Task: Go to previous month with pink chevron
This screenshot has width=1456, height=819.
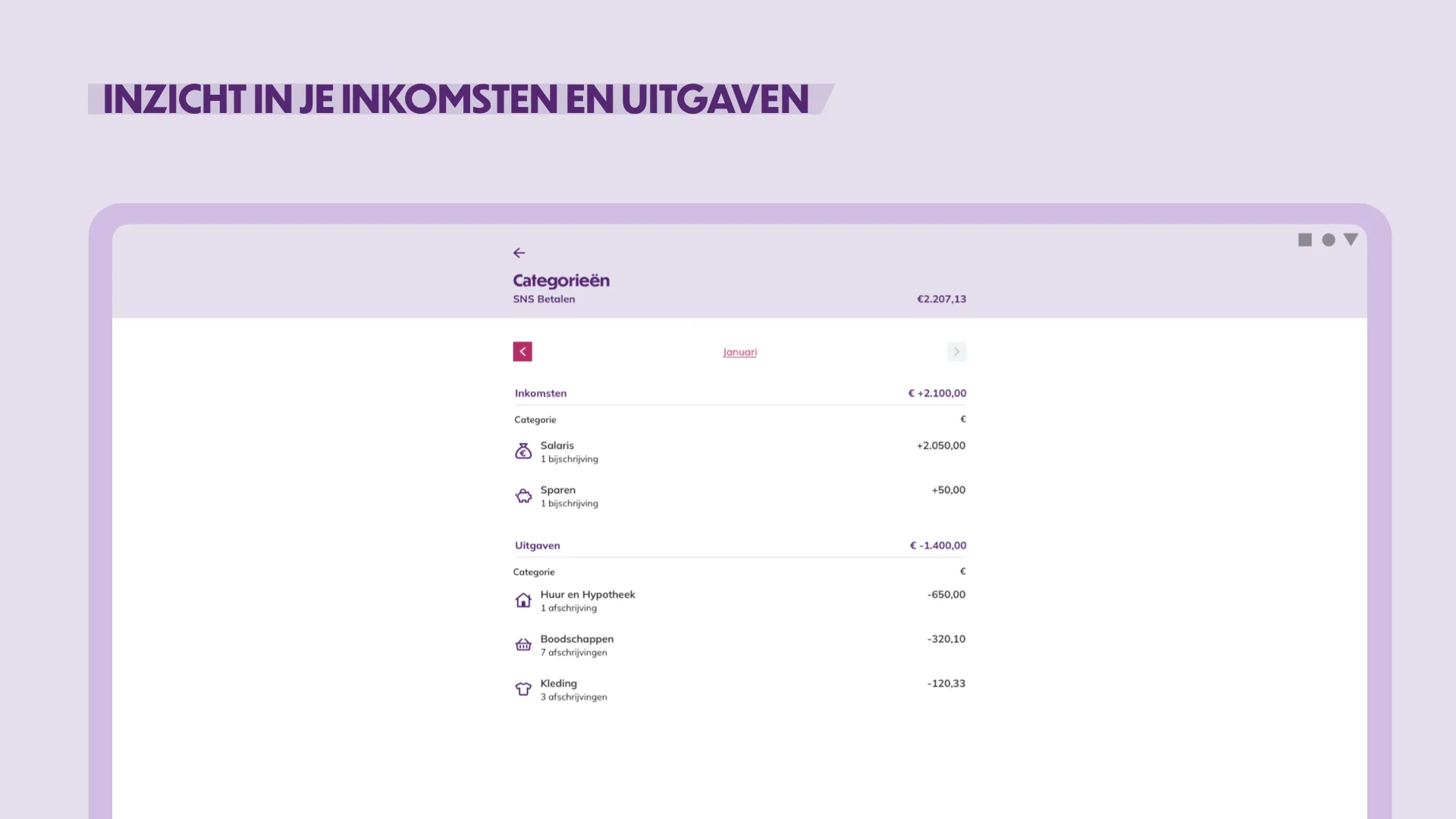Action: [522, 352]
